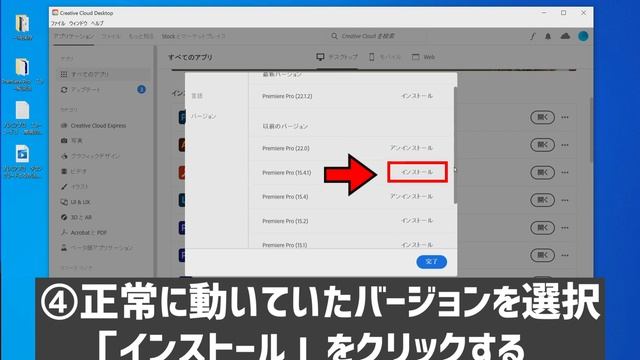Open the Fonts icon in the header
The height and width of the screenshot is (360, 640).
click(533, 36)
